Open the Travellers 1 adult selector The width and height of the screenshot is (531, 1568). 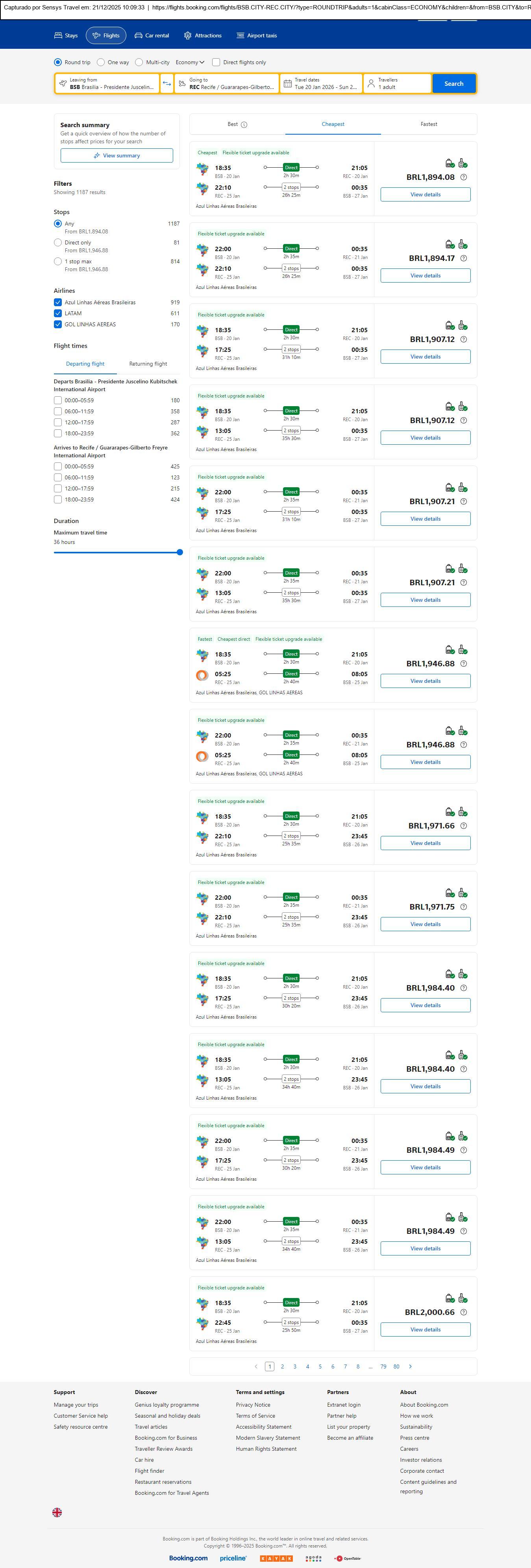397,83
